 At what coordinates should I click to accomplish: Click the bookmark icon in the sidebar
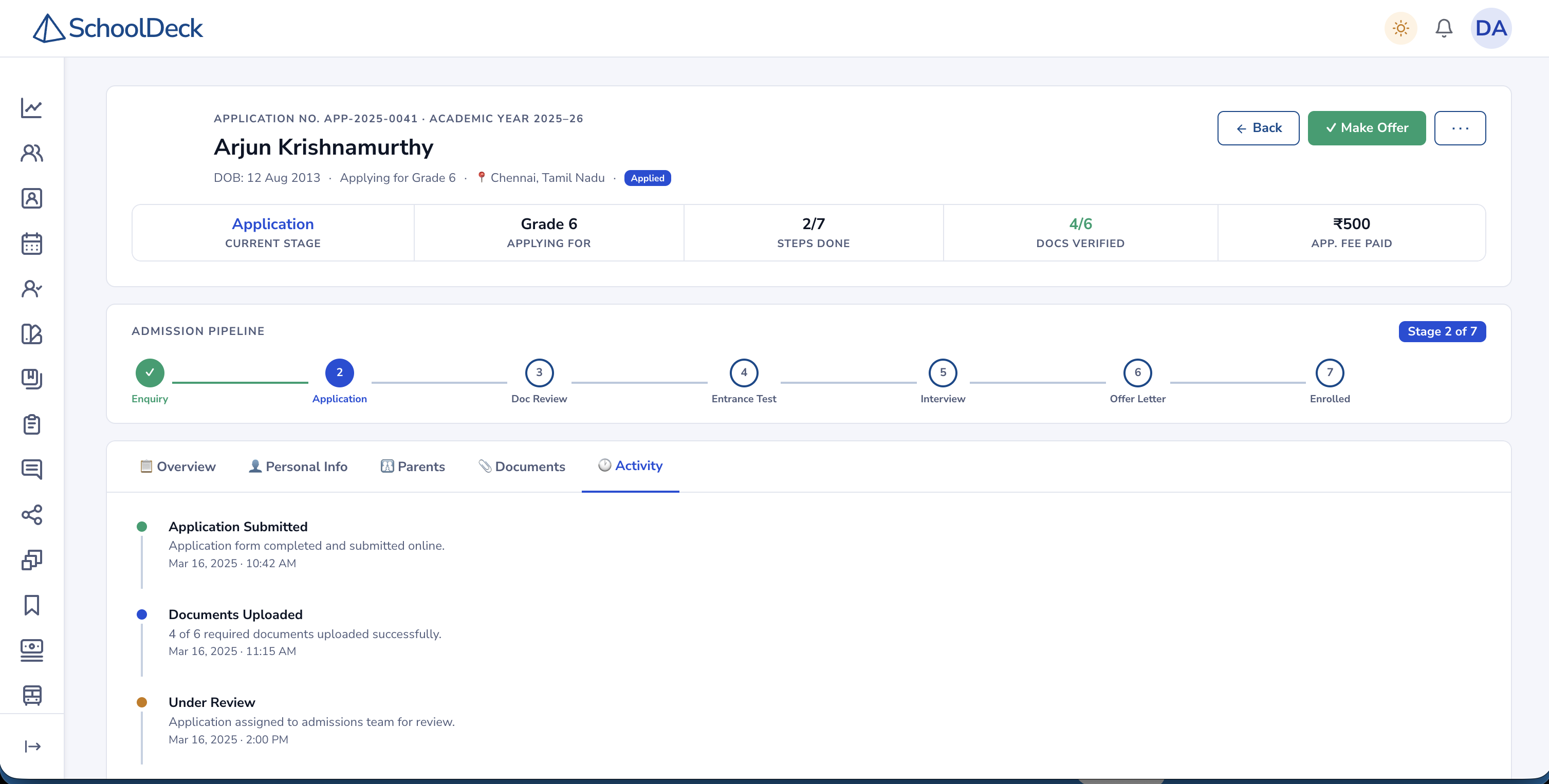coord(32,605)
